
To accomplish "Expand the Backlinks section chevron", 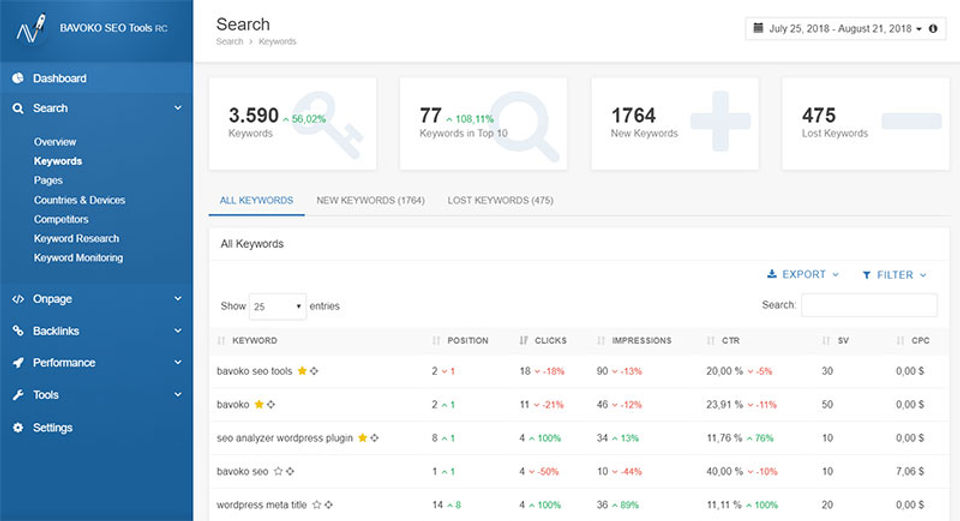I will [178, 331].
